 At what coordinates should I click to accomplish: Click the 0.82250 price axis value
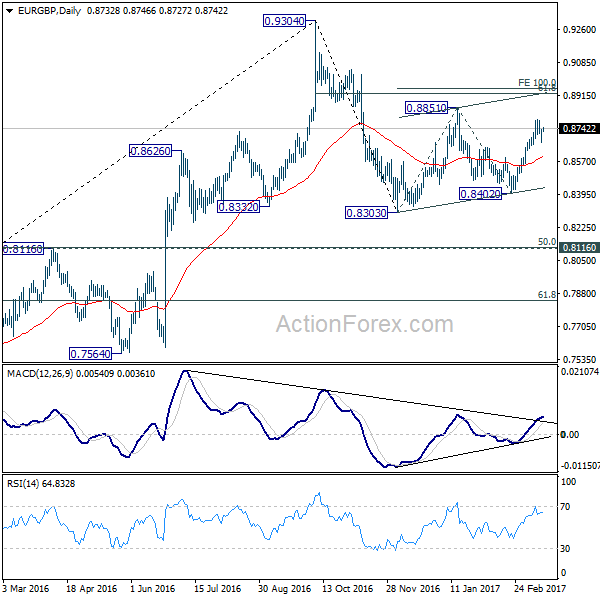(x=579, y=227)
